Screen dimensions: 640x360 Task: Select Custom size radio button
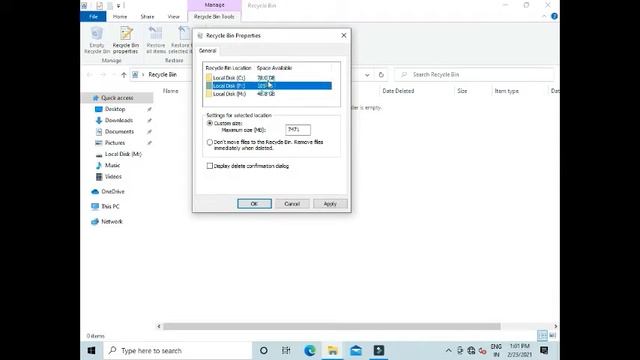point(210,123)
